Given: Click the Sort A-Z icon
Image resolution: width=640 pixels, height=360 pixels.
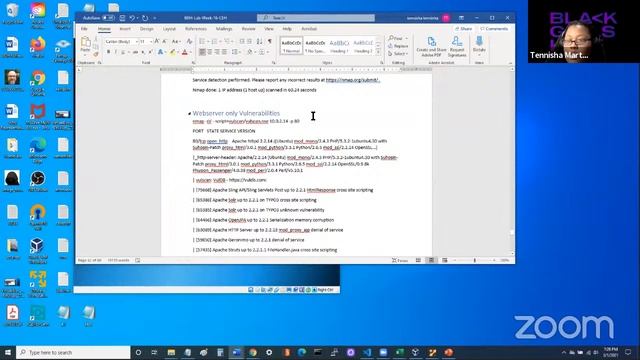Looking at the screenshot, I should coord(260,42).
